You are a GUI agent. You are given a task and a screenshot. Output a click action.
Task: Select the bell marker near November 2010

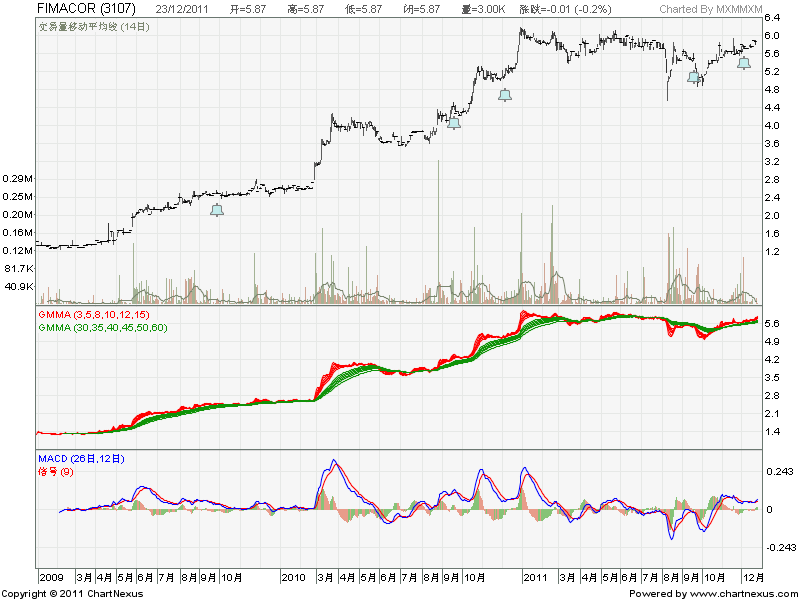click(505, 95)
